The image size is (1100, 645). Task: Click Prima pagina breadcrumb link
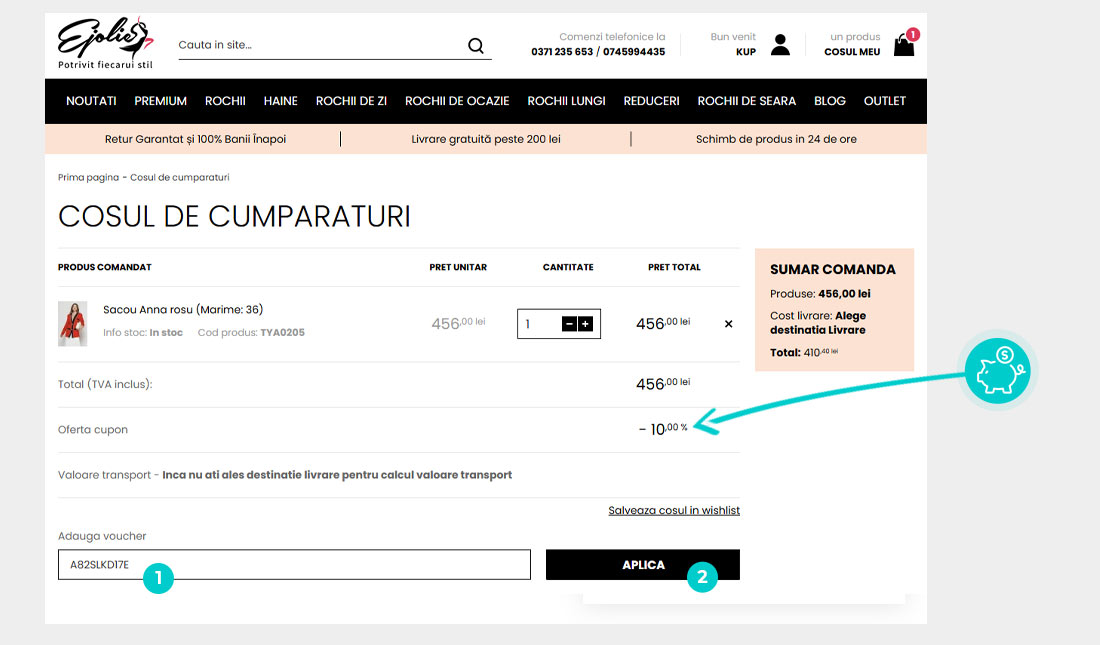coord(88,177)
